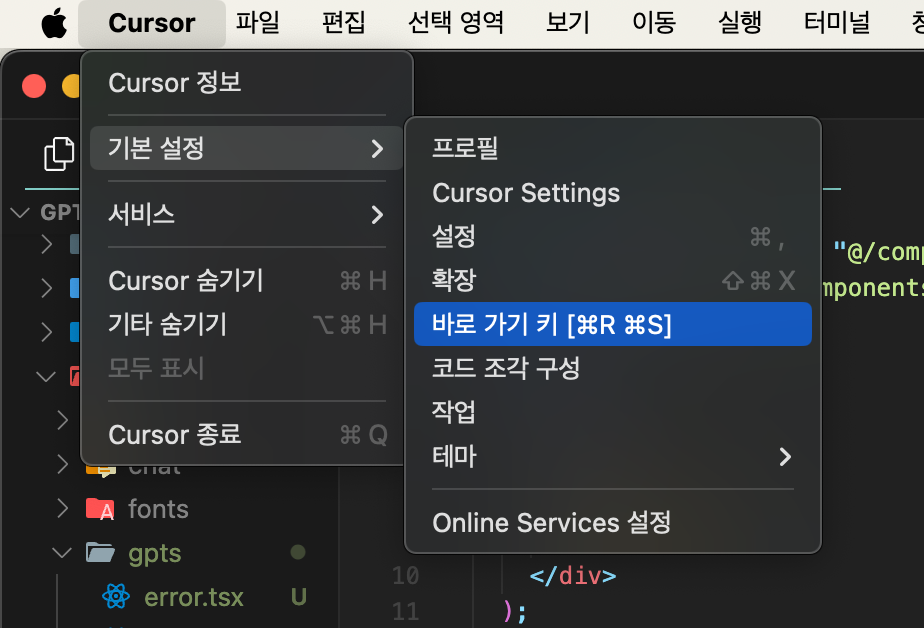This screenshot has height=628, width=924.
Task: Open the Explorer files icon
Action: click(x=59, y=154)
